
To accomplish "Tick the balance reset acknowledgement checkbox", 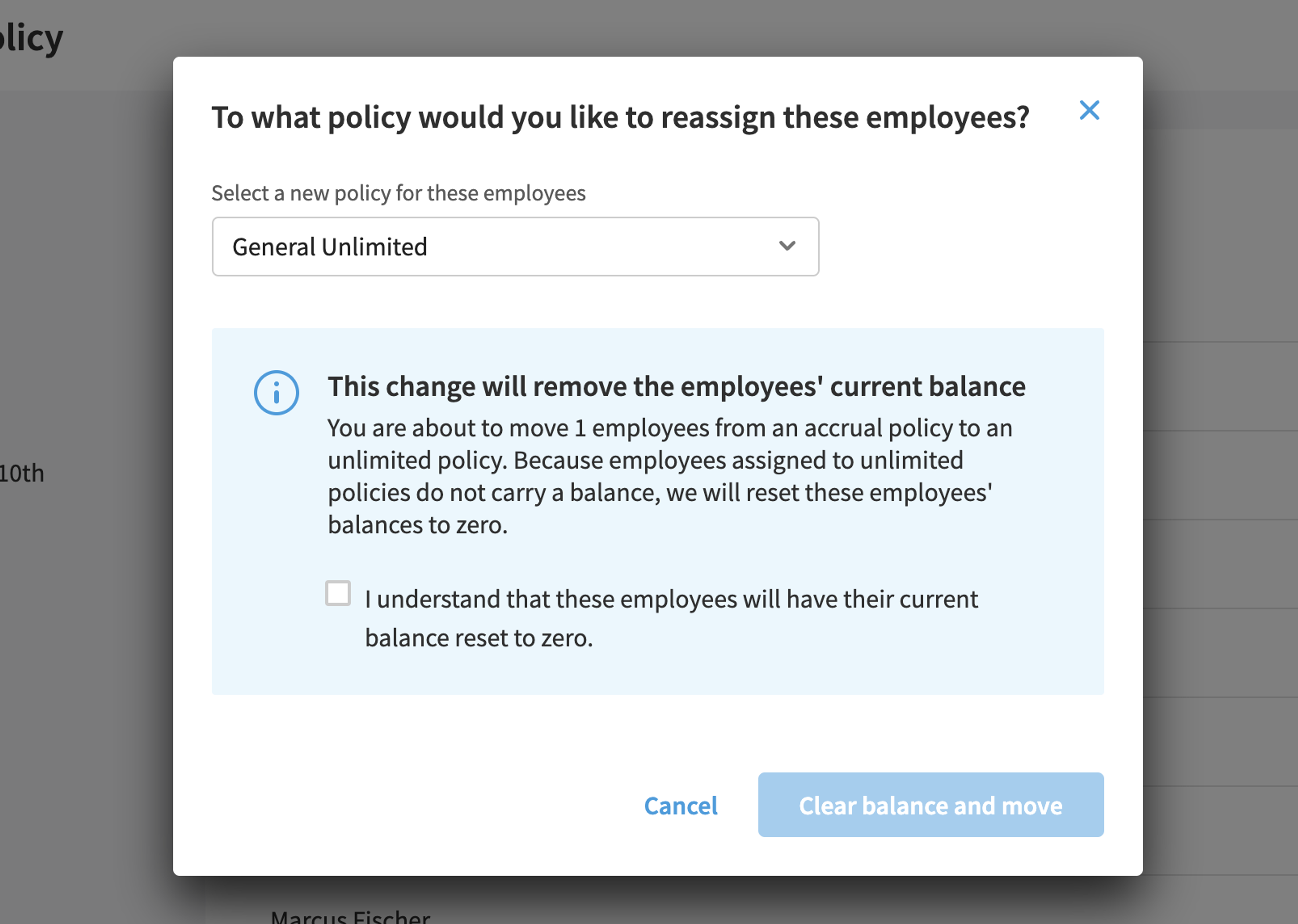I will tap(338, 594).
